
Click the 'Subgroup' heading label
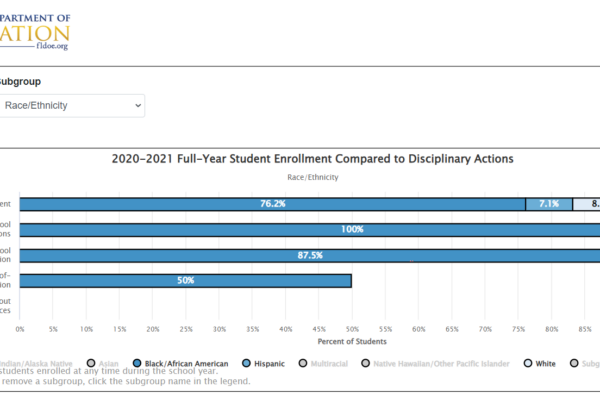click(x=20, y=82)
